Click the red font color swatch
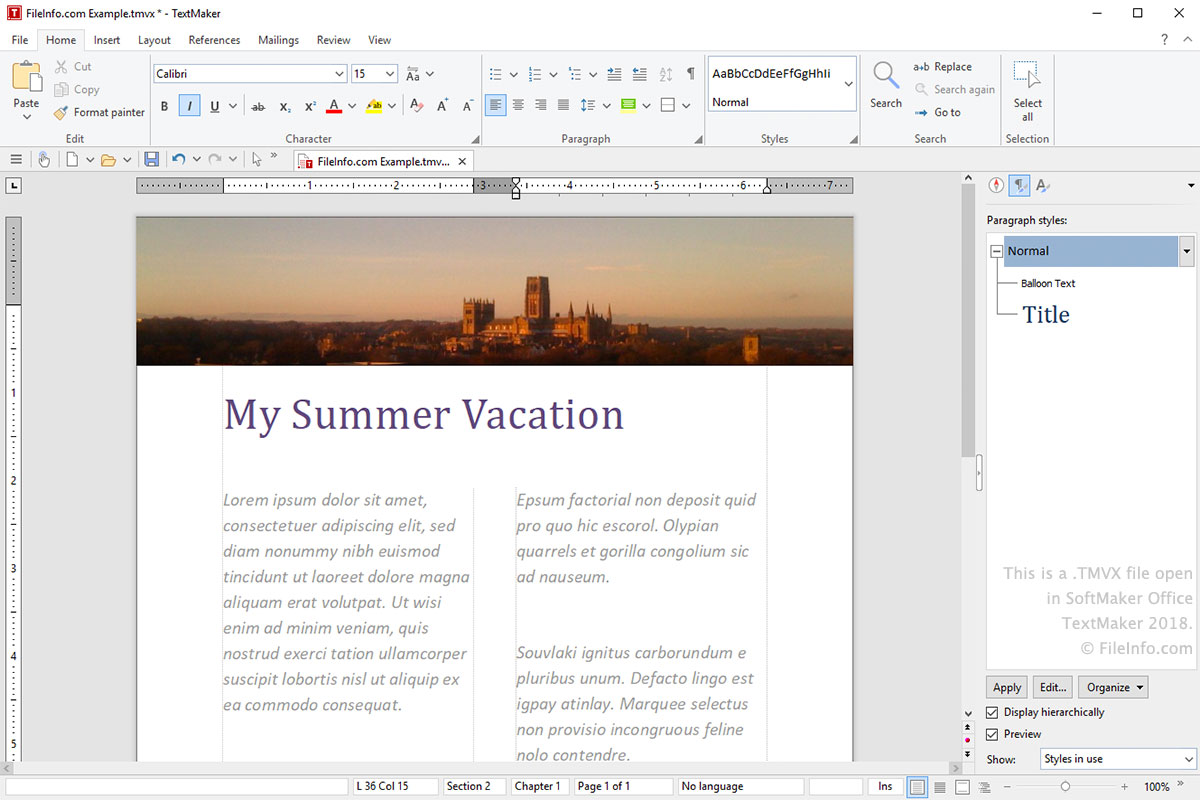Screen dimensions: 1200x800 (x=334, y=106)
